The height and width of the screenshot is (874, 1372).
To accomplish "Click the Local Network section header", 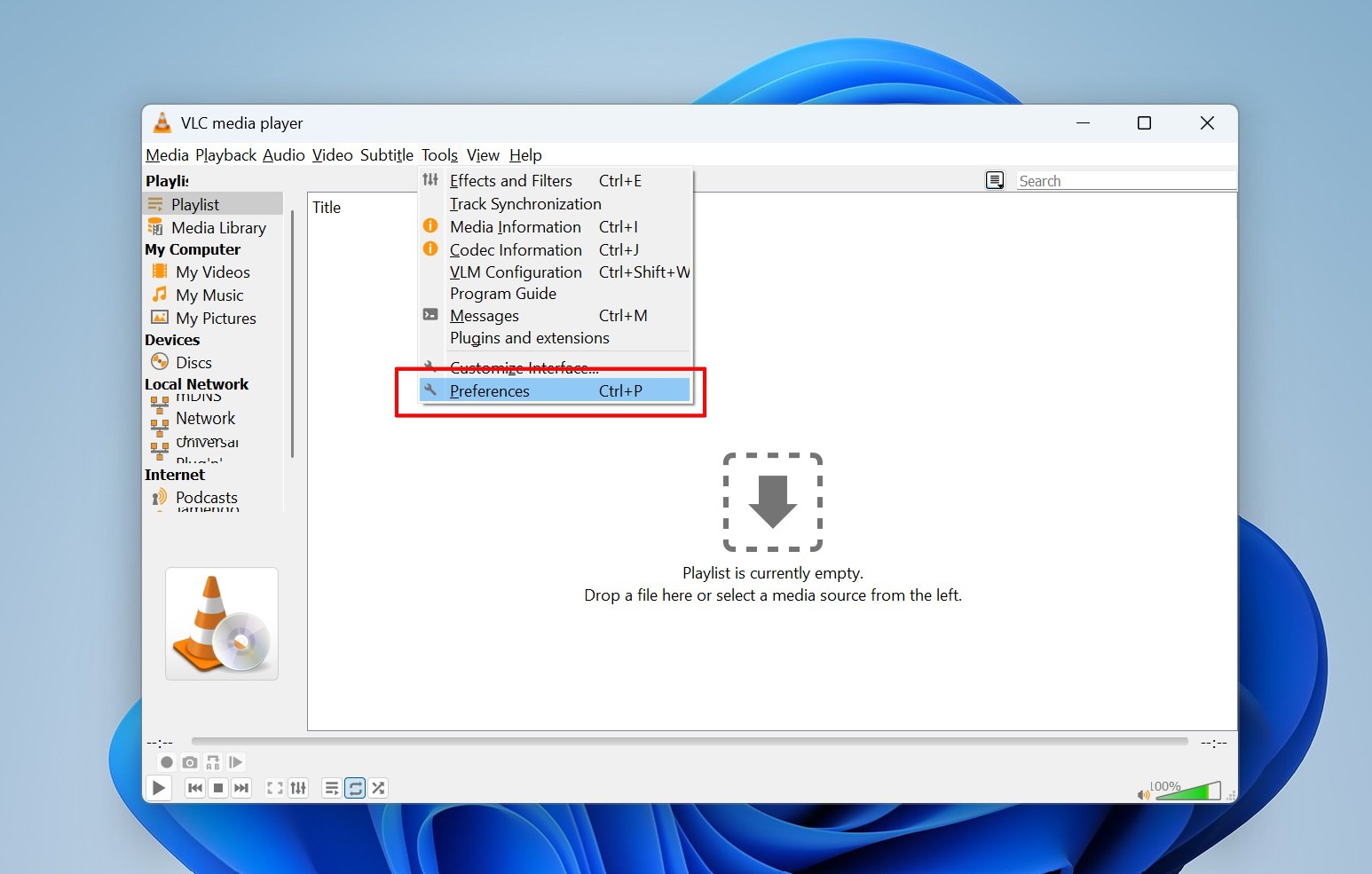I will (196, 384).
